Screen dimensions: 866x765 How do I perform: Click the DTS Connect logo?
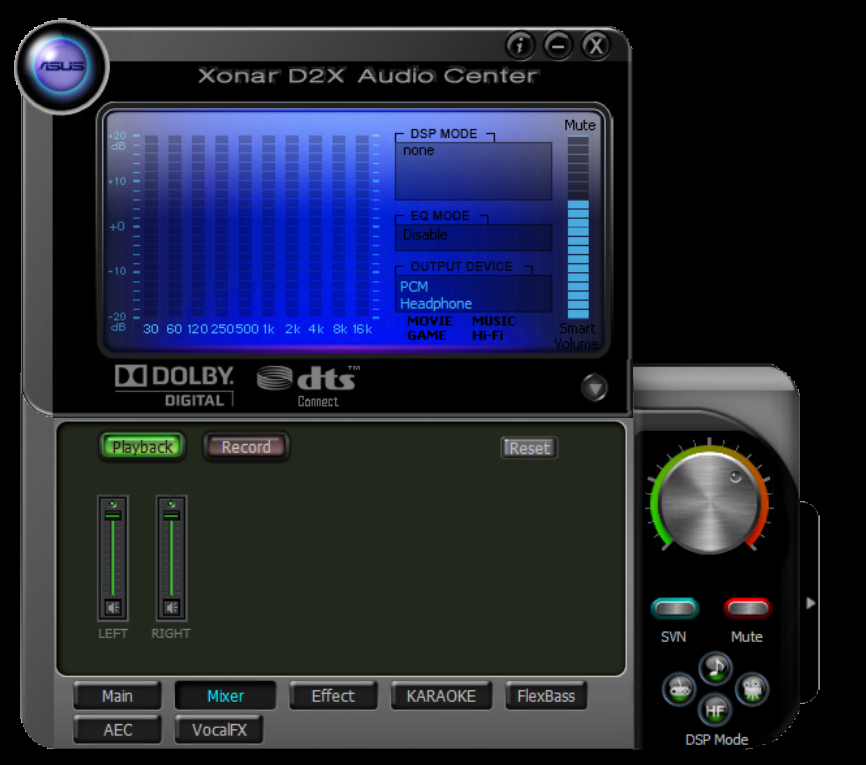[308, 386]
